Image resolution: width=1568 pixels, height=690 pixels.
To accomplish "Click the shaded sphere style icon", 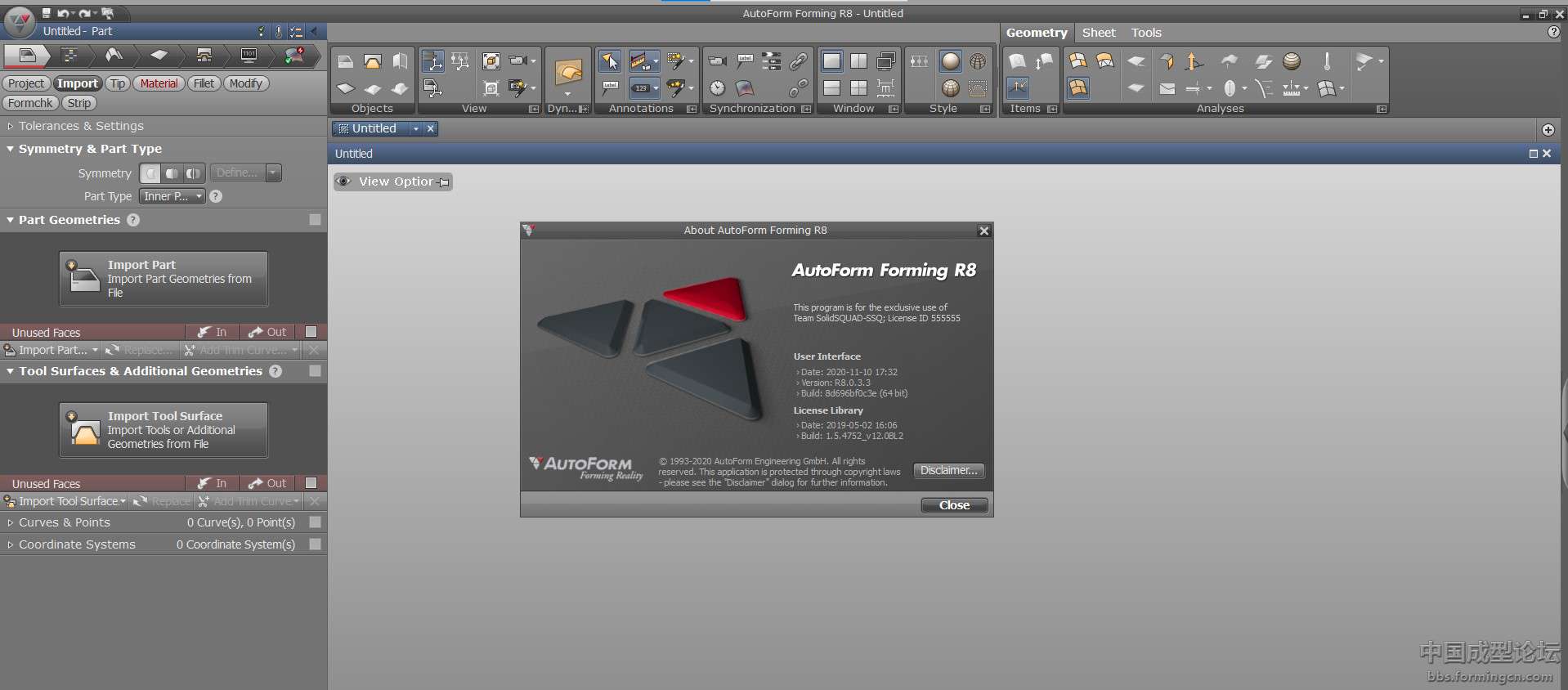I will pyautogui.click(x=950, y=61).
